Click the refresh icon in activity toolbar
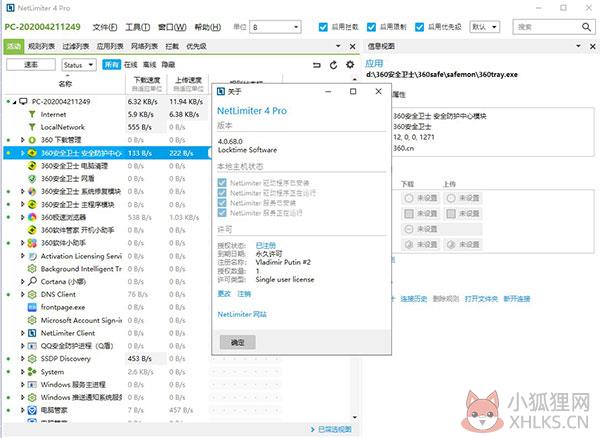This screenshot has height=438, width=600. (x=333, y=65)
